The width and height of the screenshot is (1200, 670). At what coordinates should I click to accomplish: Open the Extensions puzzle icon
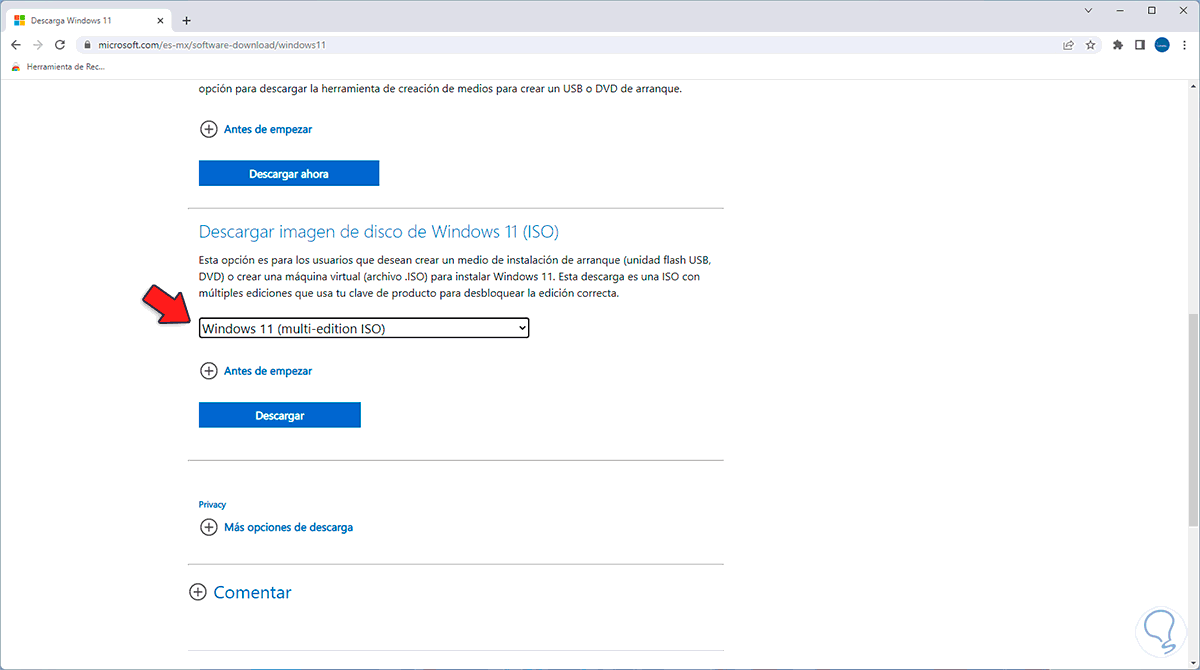pyautogui.click(x=1118, y=45)
